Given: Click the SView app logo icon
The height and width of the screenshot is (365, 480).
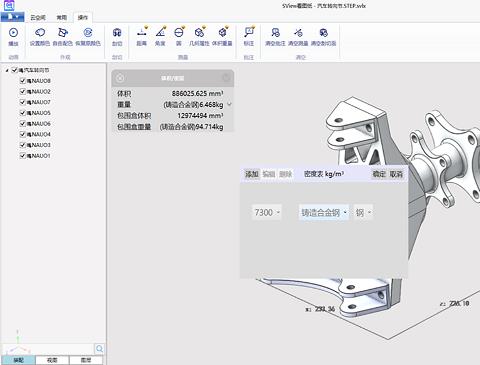Looking at the screenshot, I should [10, 5].
